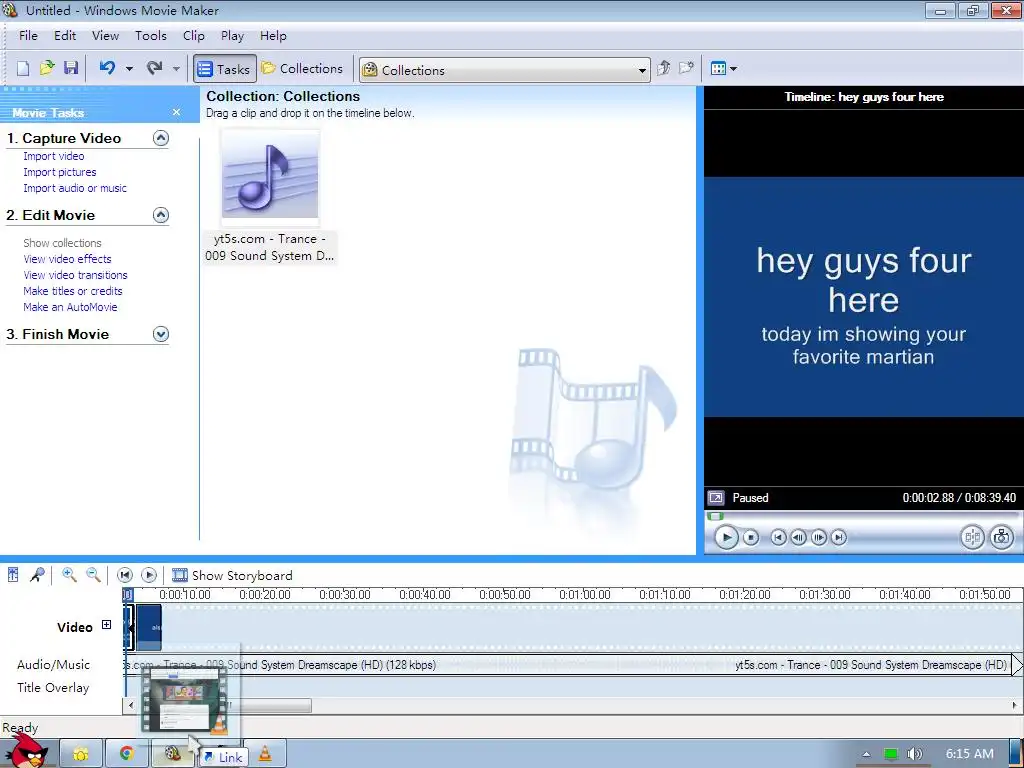Toggle the Collections pane button

click(302, 69)
